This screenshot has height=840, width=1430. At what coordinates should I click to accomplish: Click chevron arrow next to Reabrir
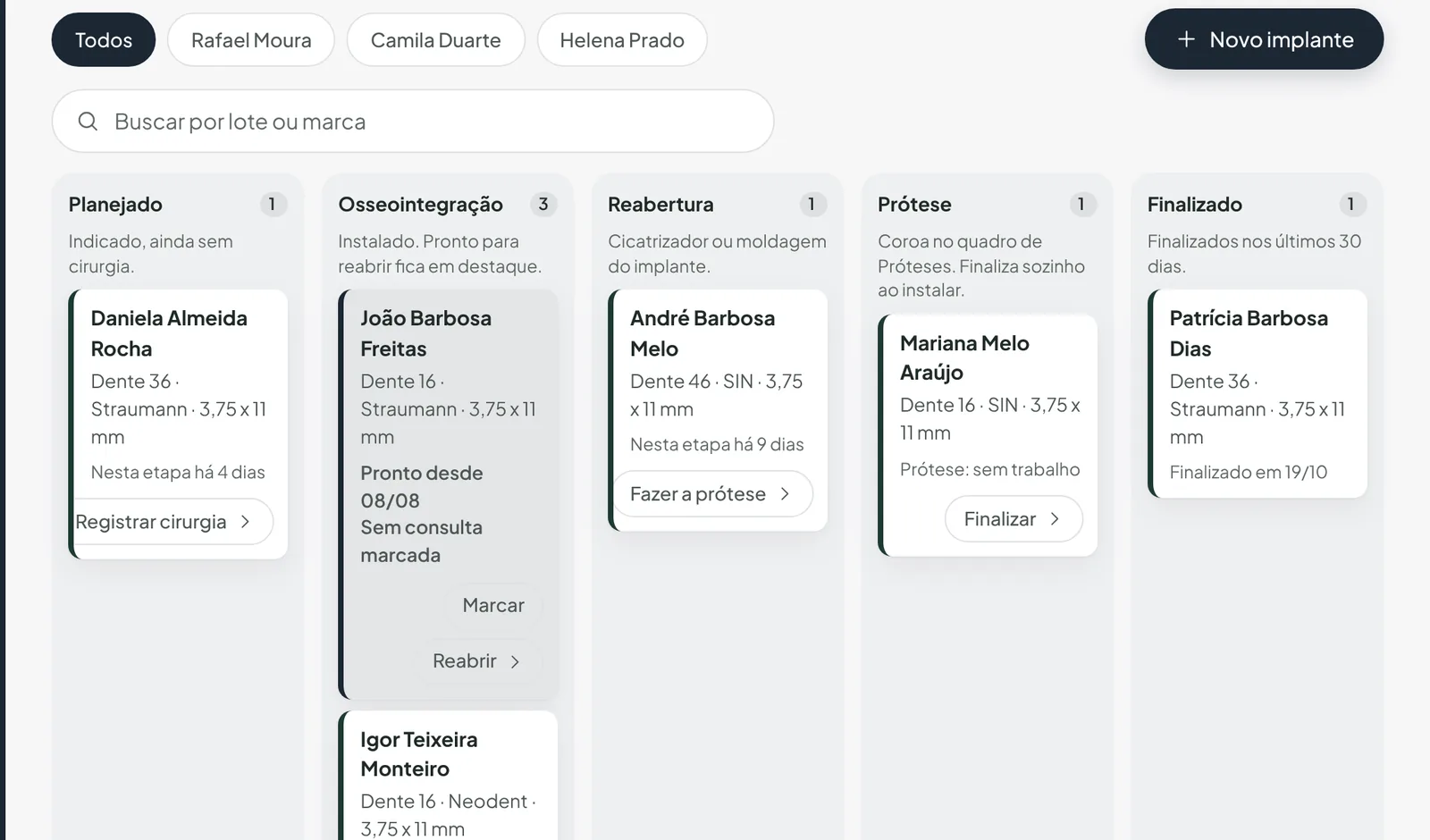pos(515,661)
